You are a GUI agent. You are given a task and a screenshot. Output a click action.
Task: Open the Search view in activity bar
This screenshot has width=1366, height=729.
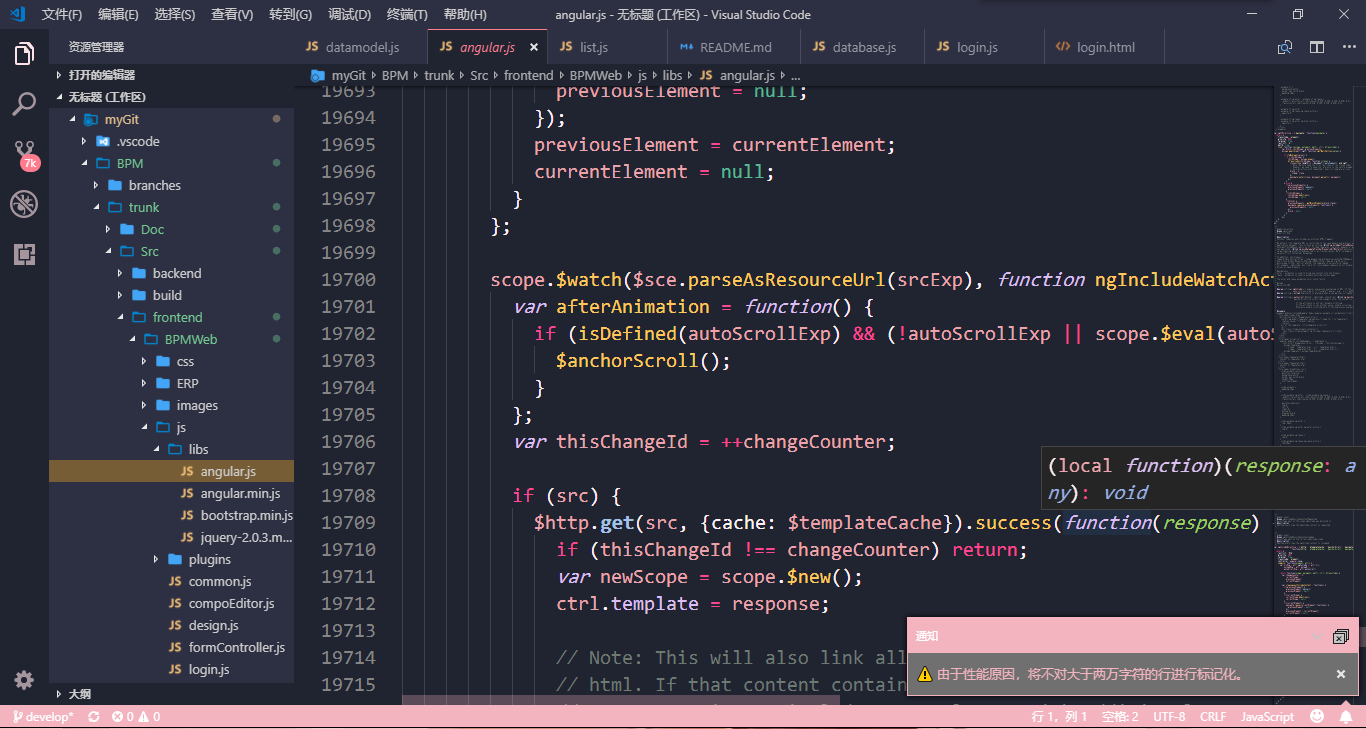pyautogui.click(x=24, y=104)
